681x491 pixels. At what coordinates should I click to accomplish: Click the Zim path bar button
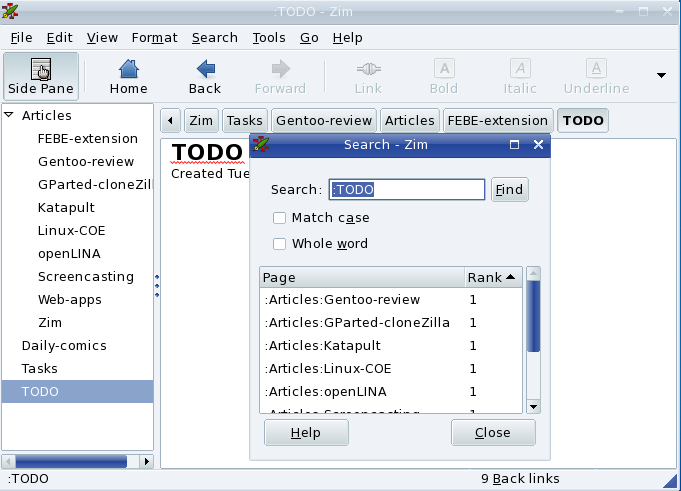coord(201,120)
